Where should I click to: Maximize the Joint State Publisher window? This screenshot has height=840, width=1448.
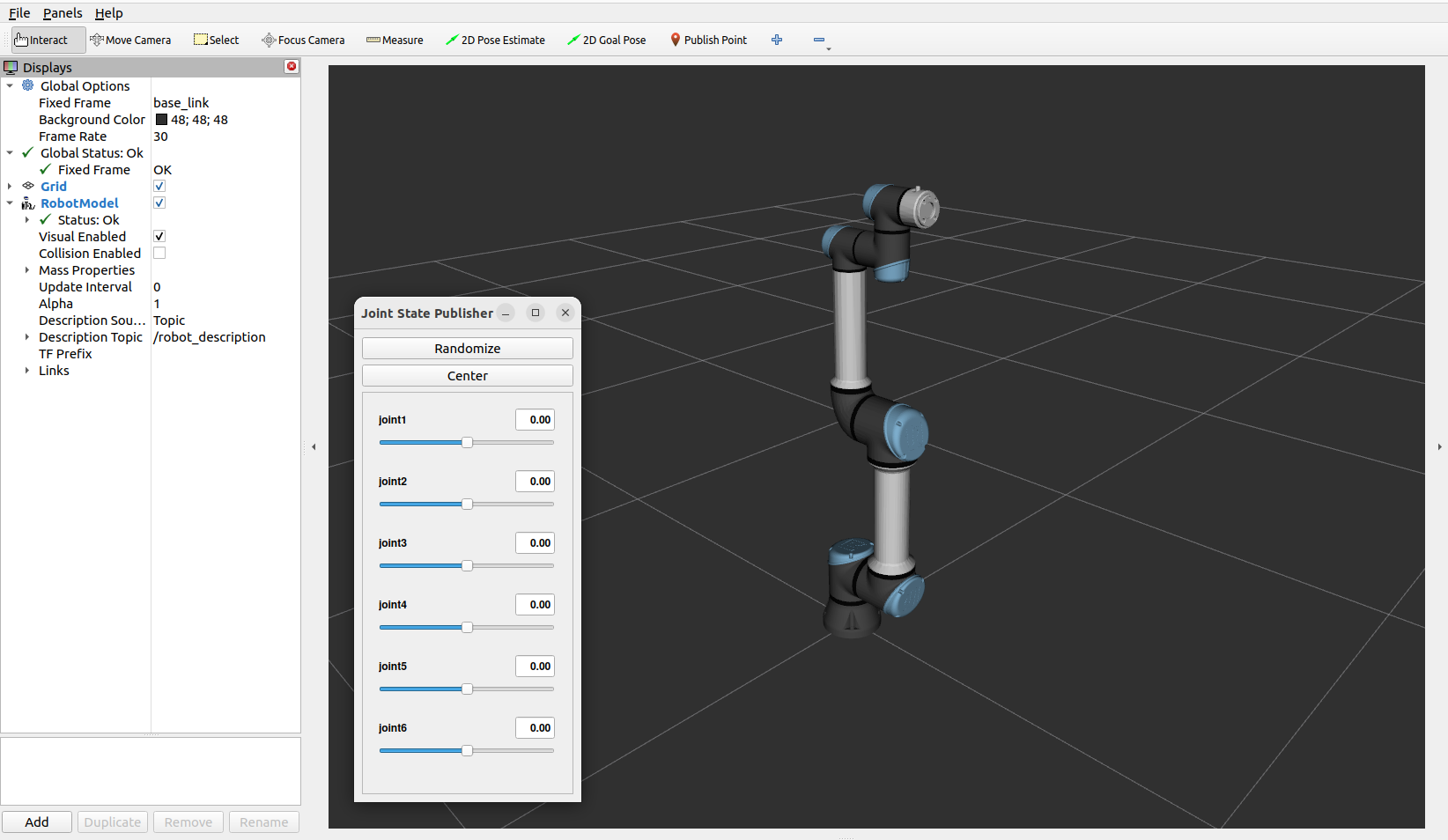point(536,313)
